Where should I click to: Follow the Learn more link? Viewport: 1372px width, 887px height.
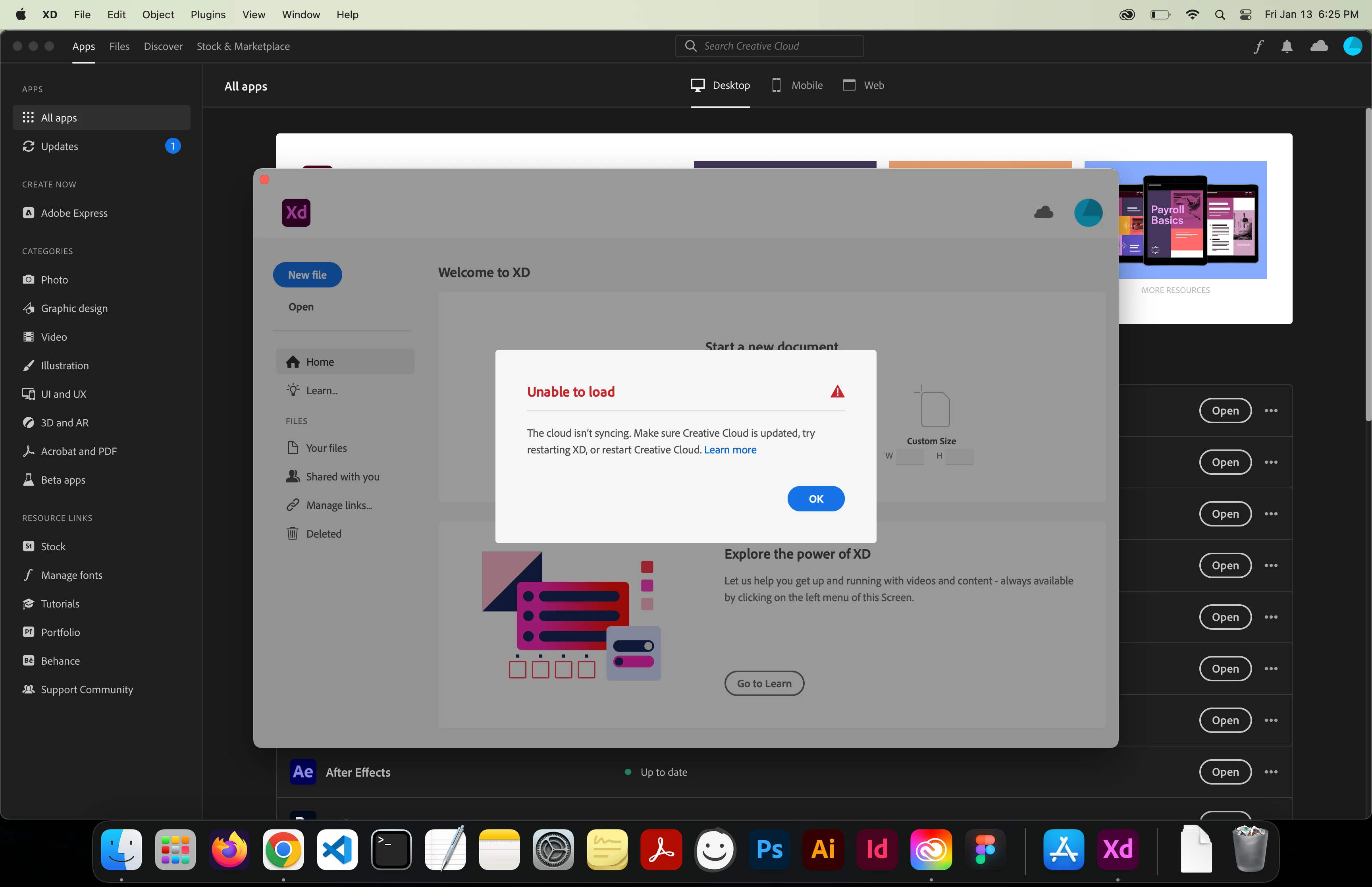(730, 450)
